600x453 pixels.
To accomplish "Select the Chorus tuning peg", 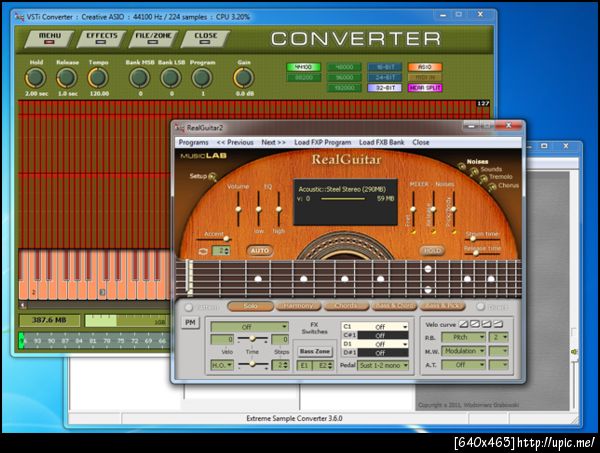I will click(492, 187).
